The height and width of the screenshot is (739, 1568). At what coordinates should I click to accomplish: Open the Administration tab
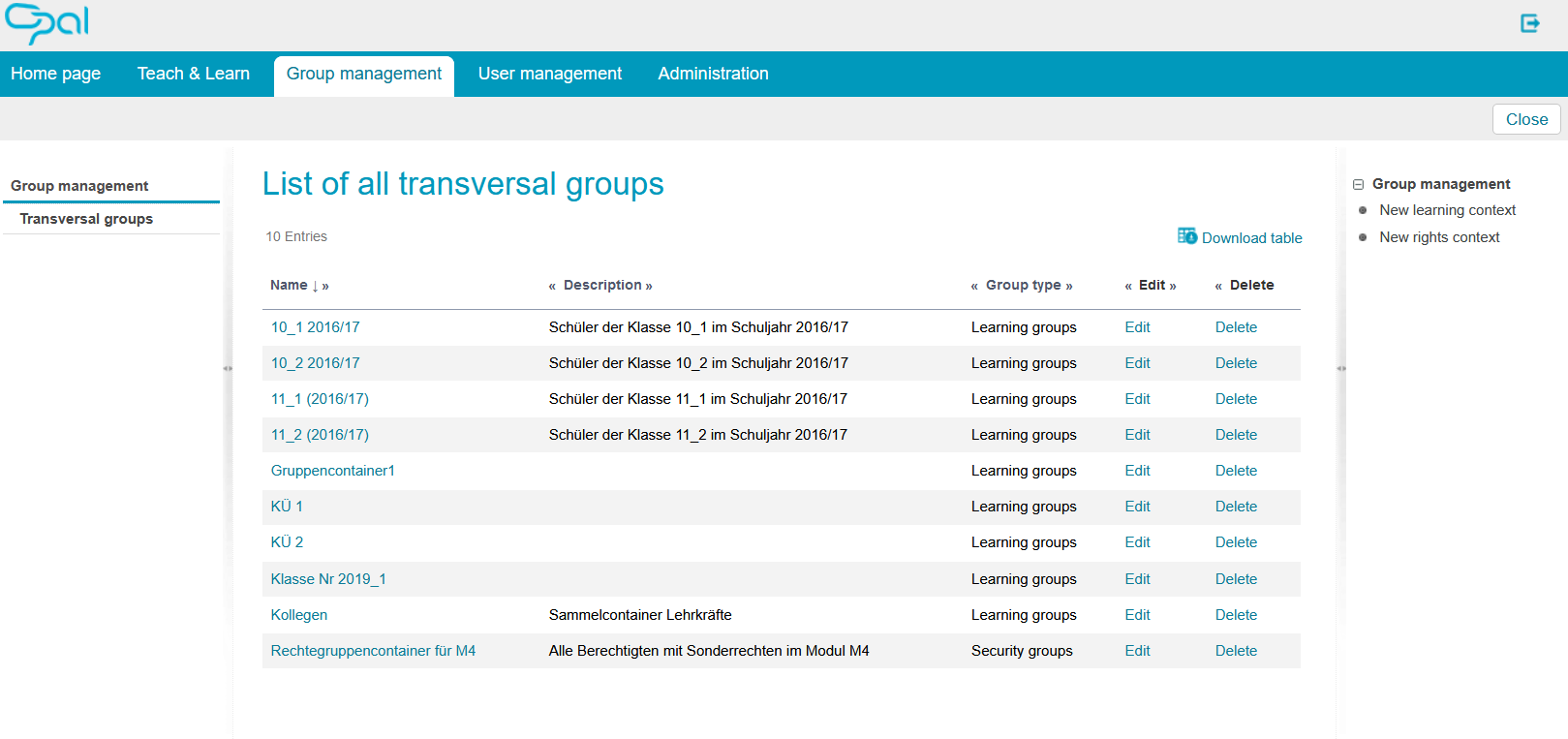[714, 74]
